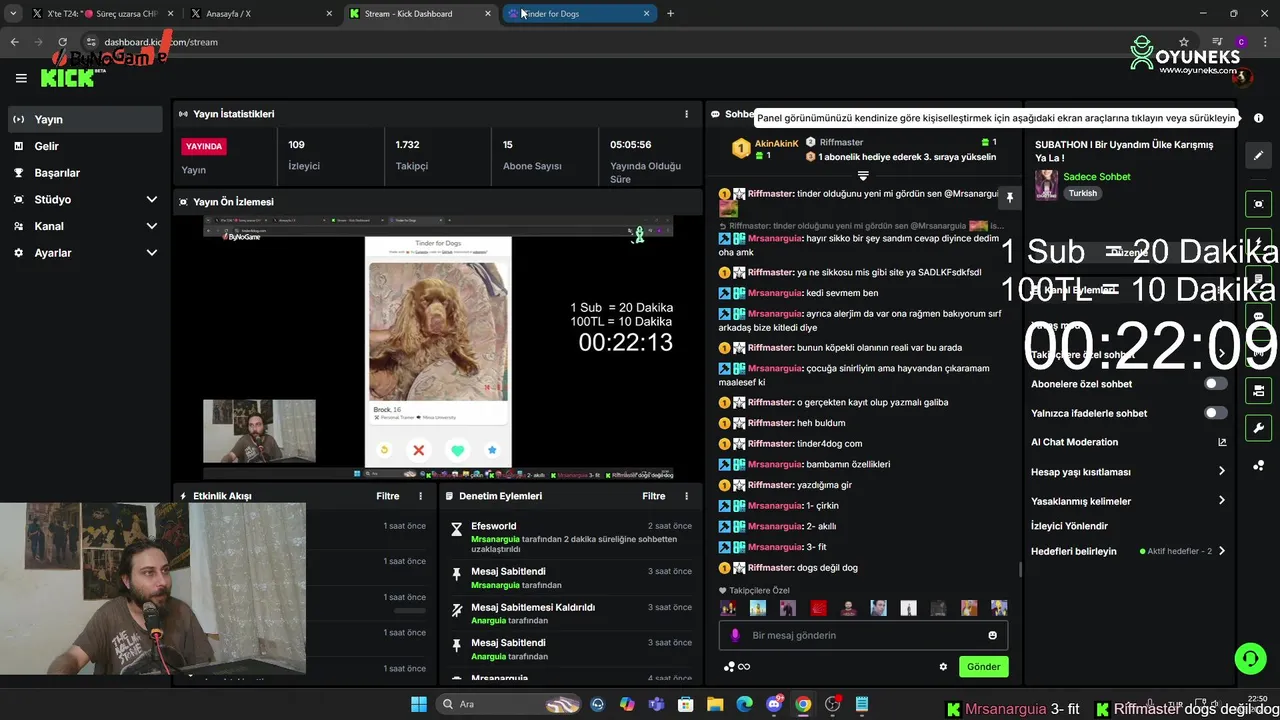Click the Efesworld entry in Denetim Eylemleri
1280x720 pixels.
pos(571,537)
